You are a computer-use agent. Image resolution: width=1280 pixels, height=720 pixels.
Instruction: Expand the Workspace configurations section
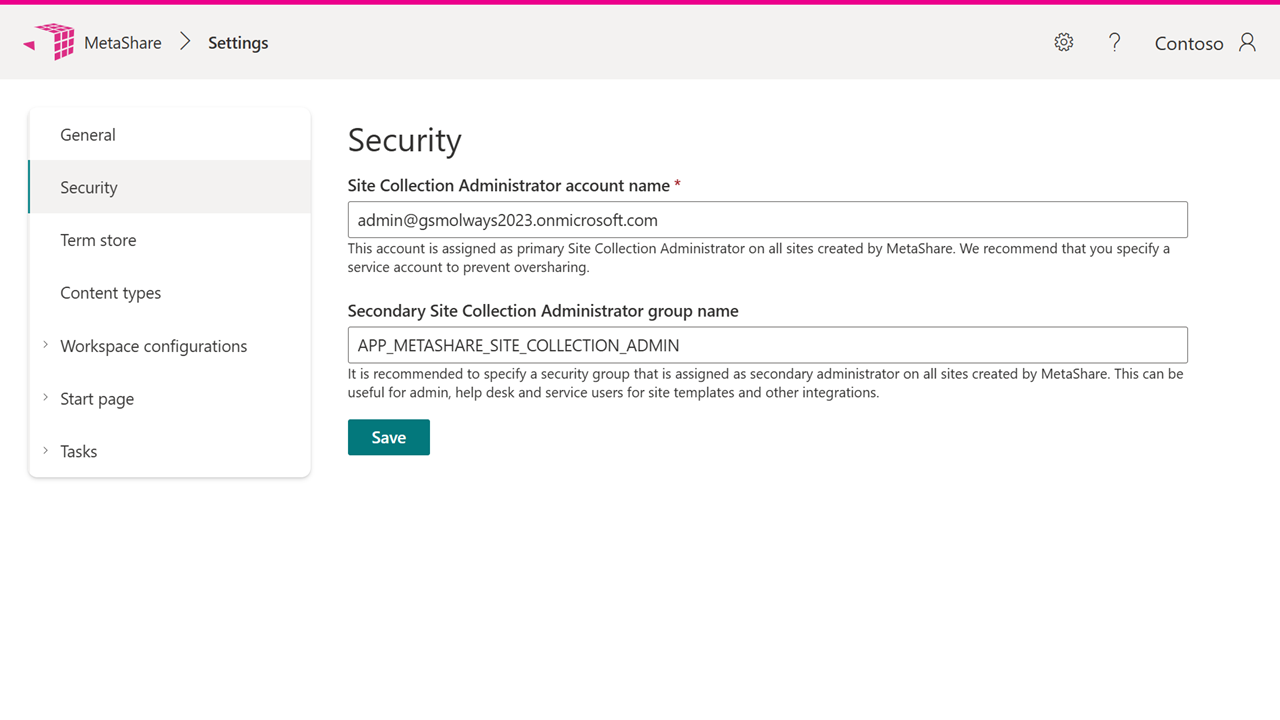click(45, 345)
